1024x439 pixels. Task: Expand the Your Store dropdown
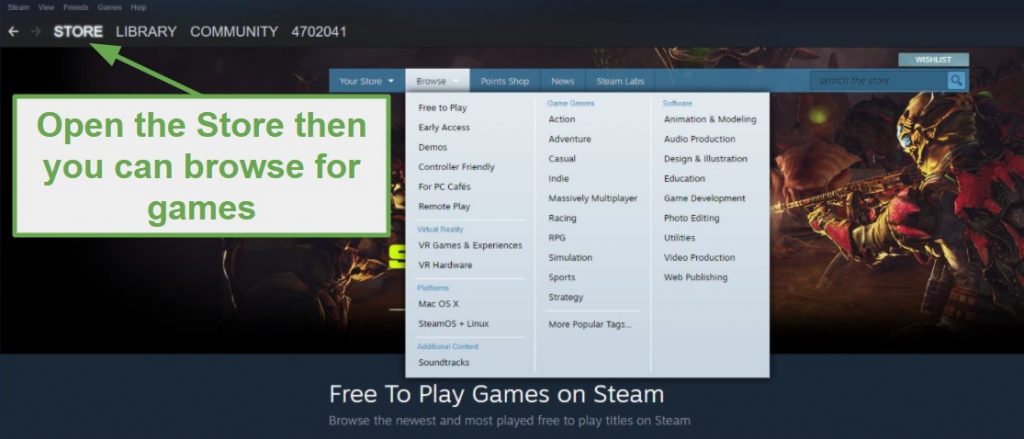pos(367,81)
